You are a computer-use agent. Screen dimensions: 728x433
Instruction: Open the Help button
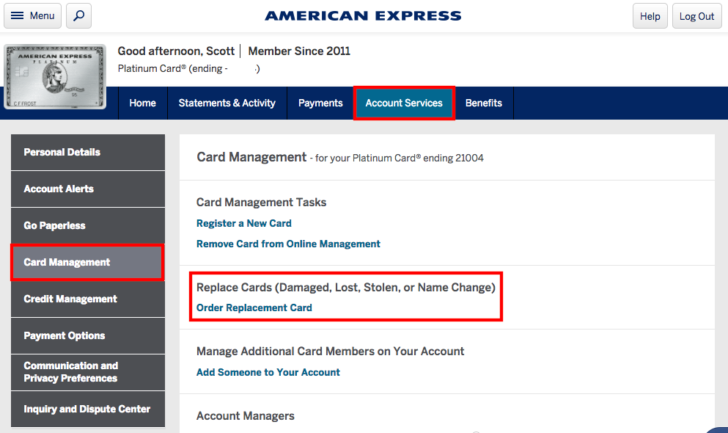click(650, 16)
